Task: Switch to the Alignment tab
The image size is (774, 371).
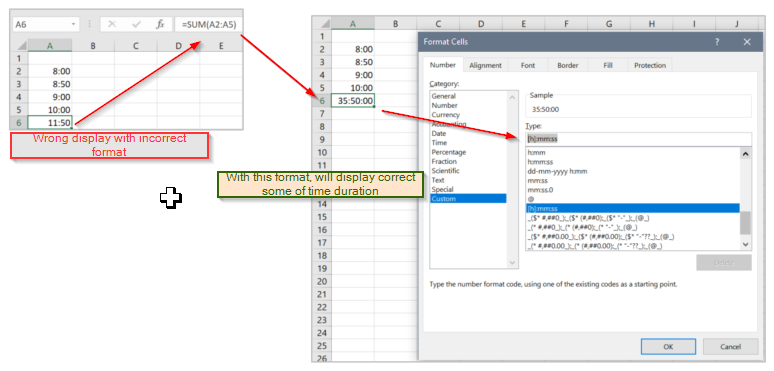Action: [x=485, y=65]
